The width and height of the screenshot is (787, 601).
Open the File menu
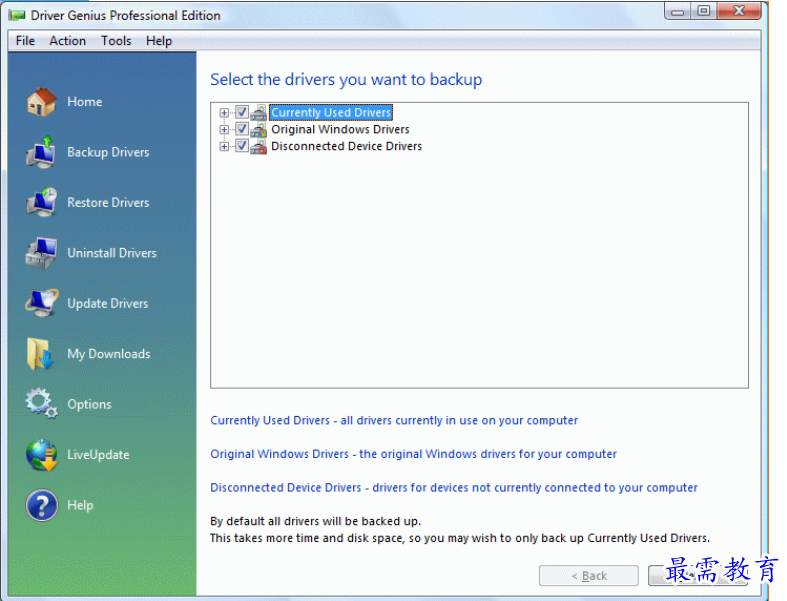[x=25, y=41]
